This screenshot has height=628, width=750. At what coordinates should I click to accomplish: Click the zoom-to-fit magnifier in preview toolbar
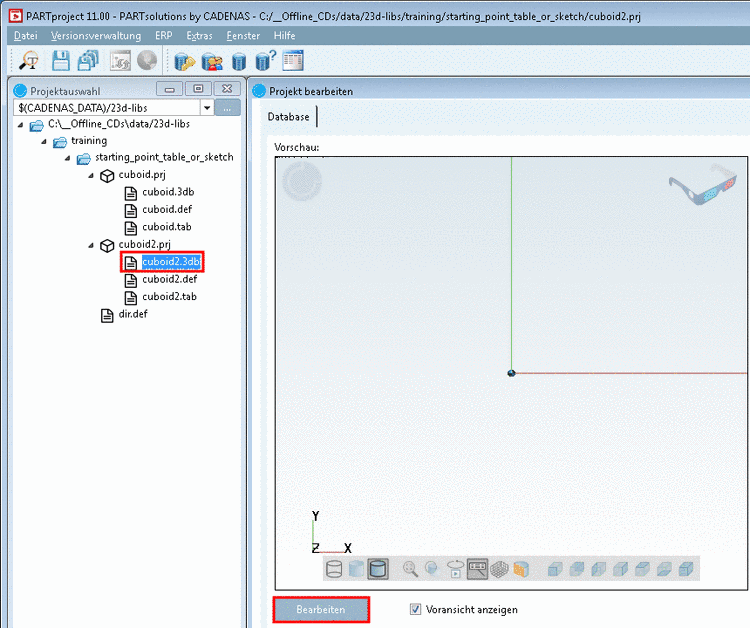point(410,569)
